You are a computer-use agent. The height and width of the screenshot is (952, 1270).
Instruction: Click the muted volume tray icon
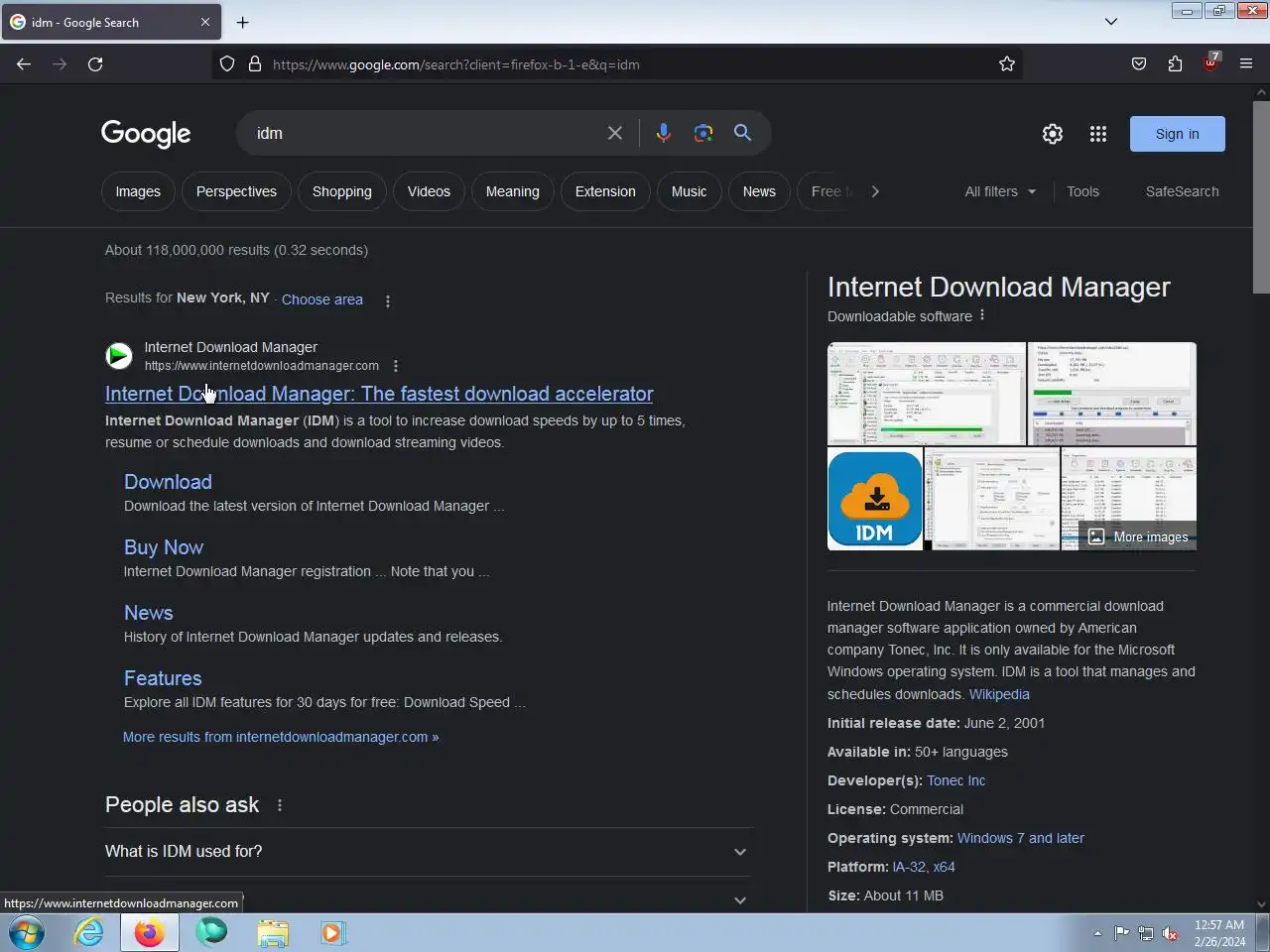pyautogui.click(x=1171, y=933)
